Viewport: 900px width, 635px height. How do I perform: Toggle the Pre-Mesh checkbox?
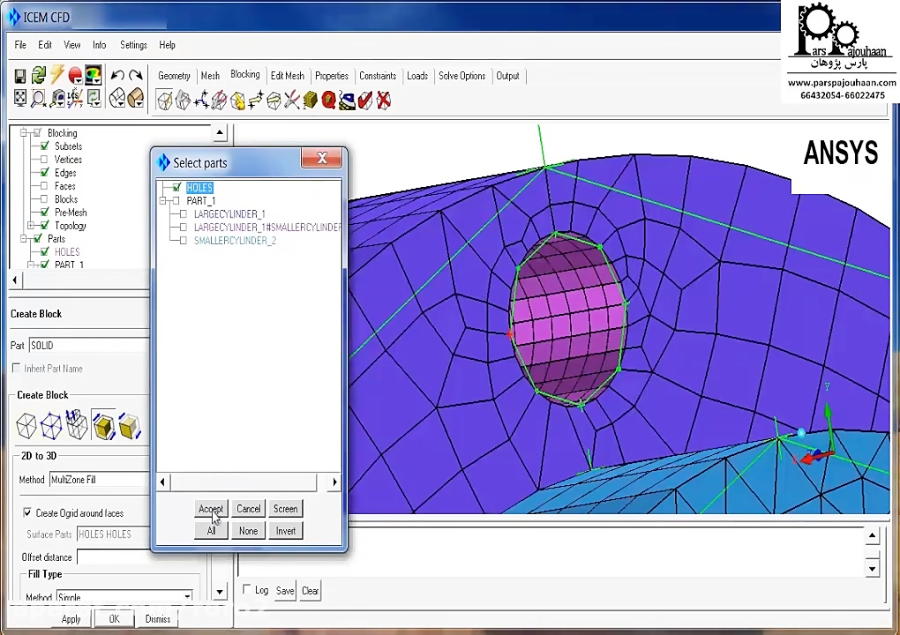pos(44,212)
